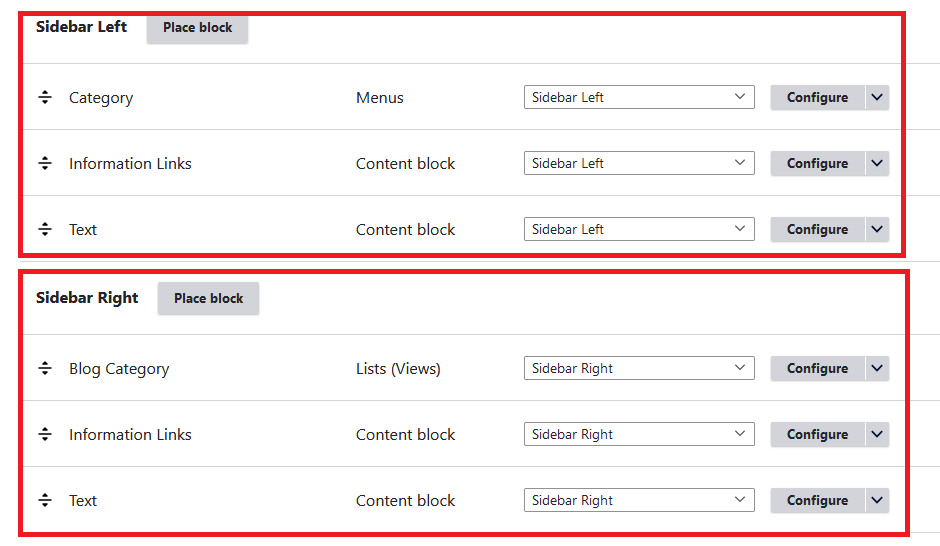This screenshot has width=940, height=546.
Task: Expand actions arrow next to Category Configure
Action: (877, 98)
